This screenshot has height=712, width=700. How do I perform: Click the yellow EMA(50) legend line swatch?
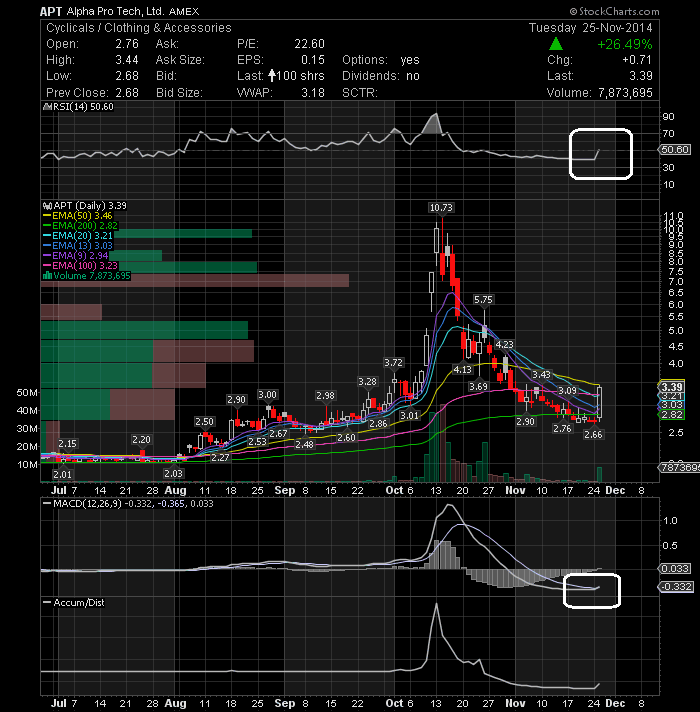(x=47, y=216)
